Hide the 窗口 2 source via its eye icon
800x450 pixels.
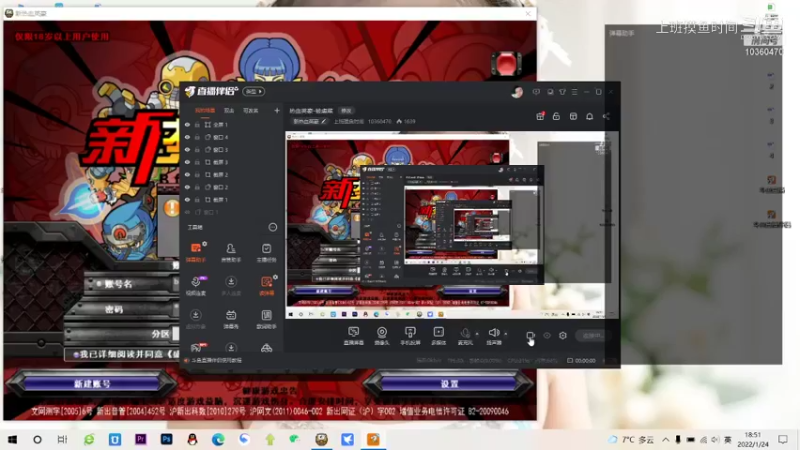click(x=187, y=187)
